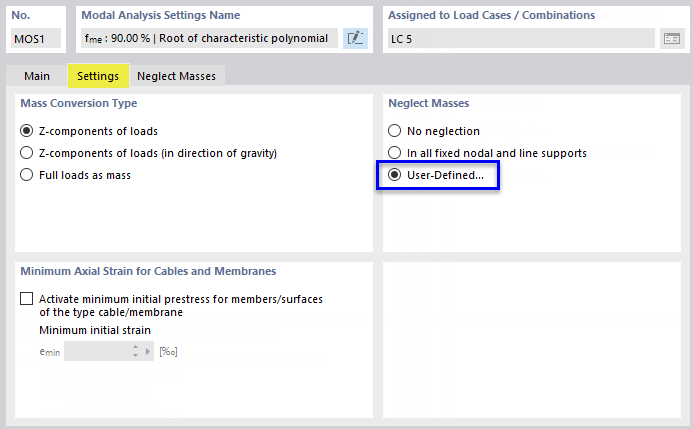
Task: Switch to the Main tab
Action: [37, 76]
